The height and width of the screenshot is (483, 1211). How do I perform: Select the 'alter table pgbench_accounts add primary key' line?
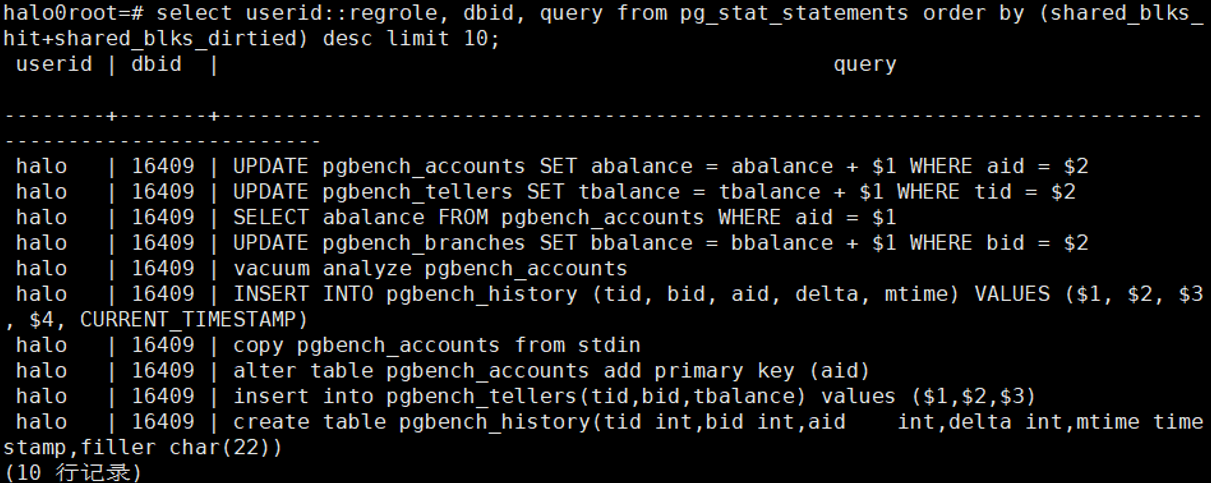click(551, 371)
